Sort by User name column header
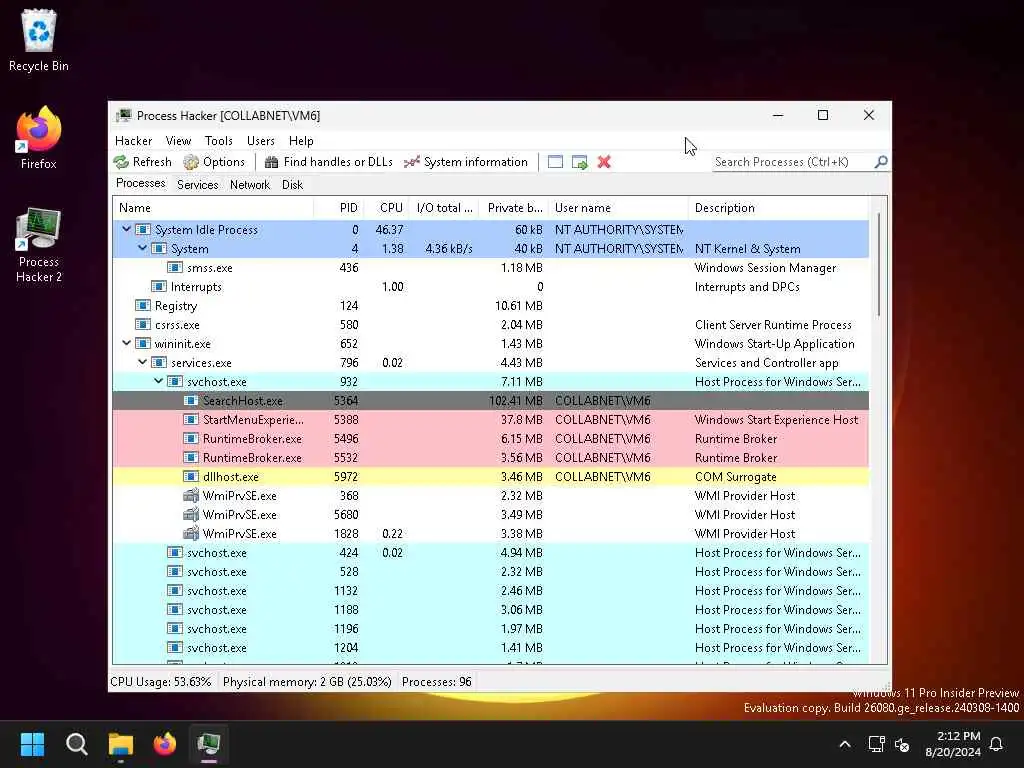 point(618,208)
